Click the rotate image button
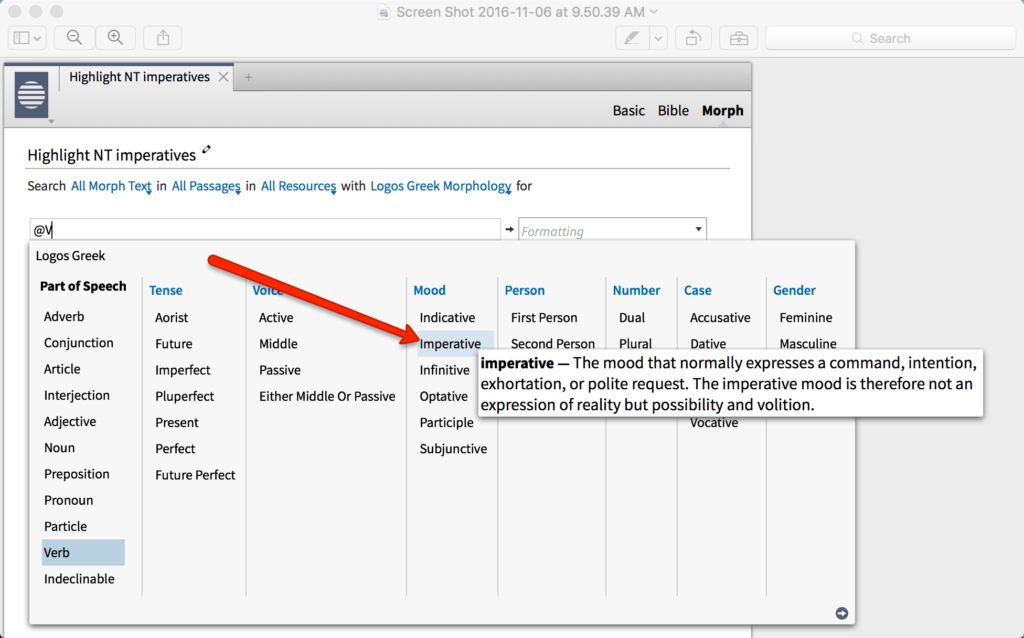The height and width of the screenshot is (638, 1024). pos(693,38)
